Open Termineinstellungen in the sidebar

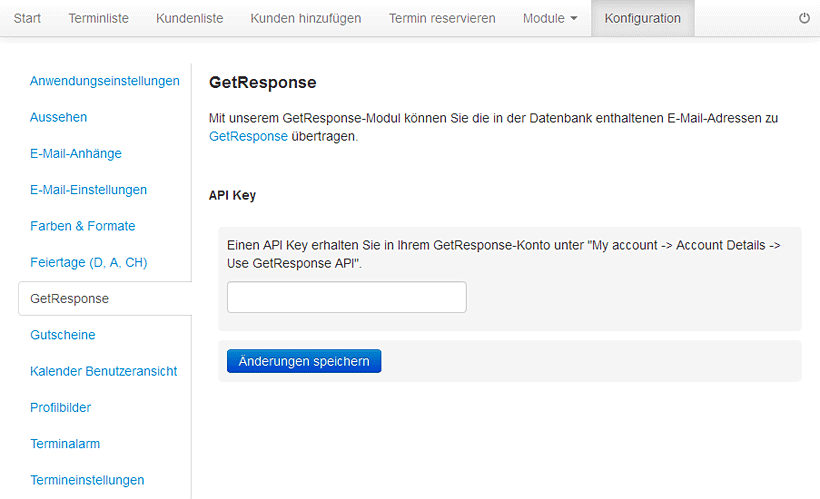[87, 480]
